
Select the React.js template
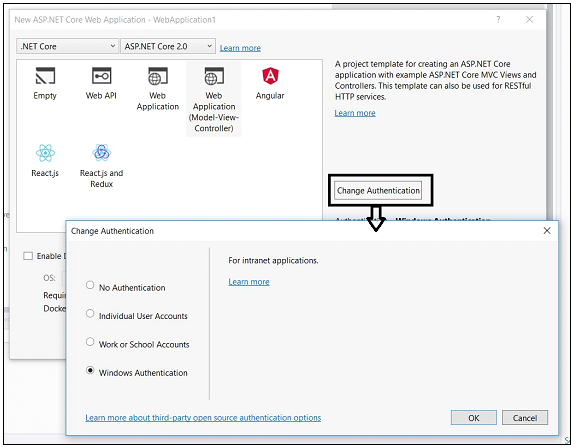(45, 160)
